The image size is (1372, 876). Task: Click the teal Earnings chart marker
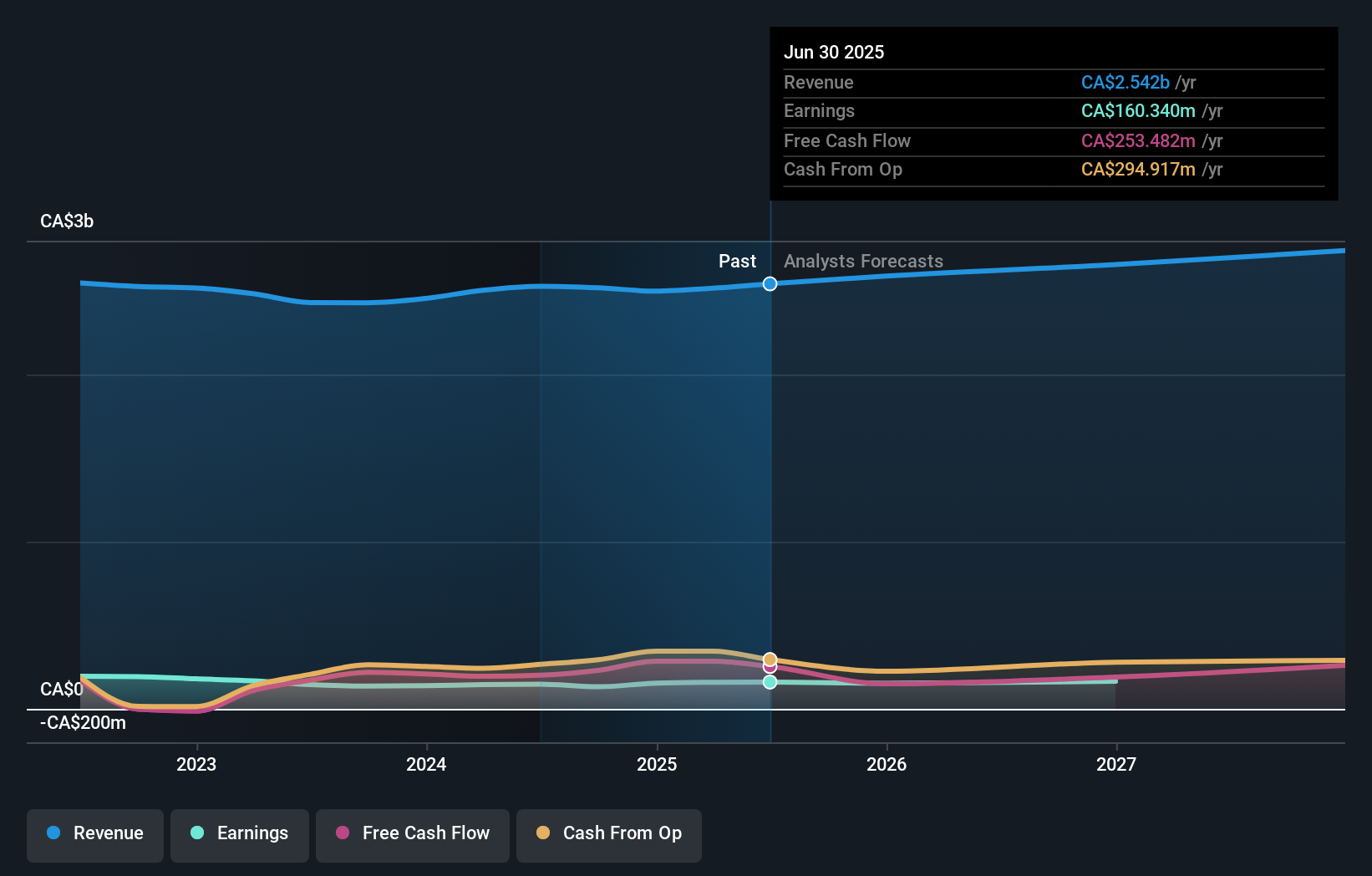tap(770, 683)
